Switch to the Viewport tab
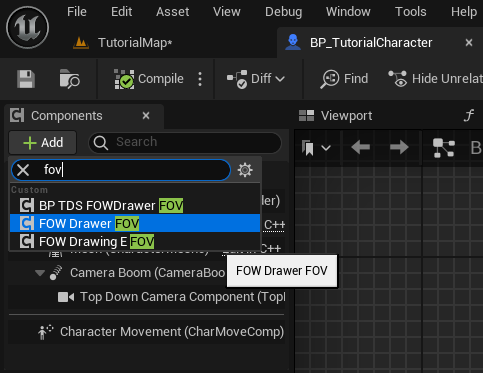The height and width of the screenshot is (373, 483). [335, 116]
